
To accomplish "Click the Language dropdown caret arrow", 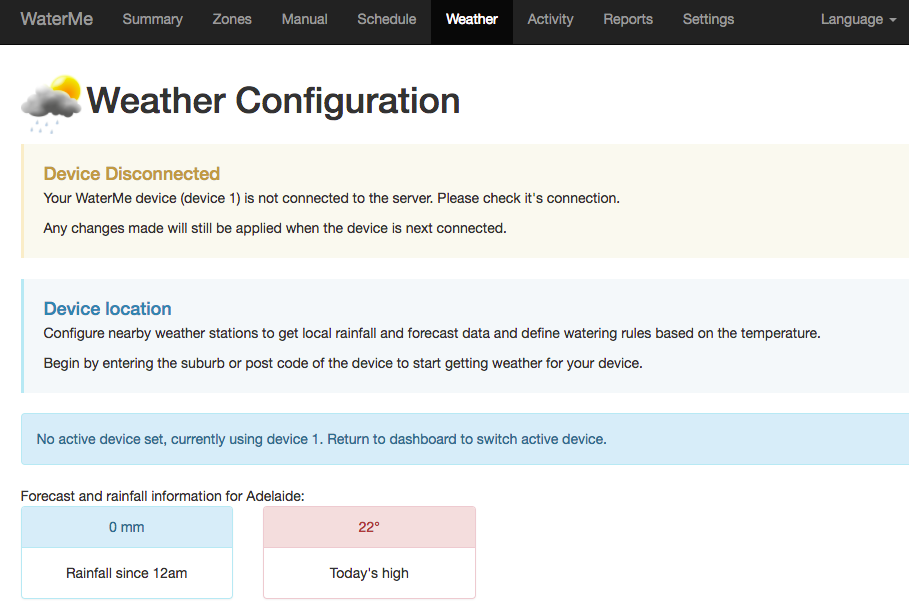I will tap(893, 20).
